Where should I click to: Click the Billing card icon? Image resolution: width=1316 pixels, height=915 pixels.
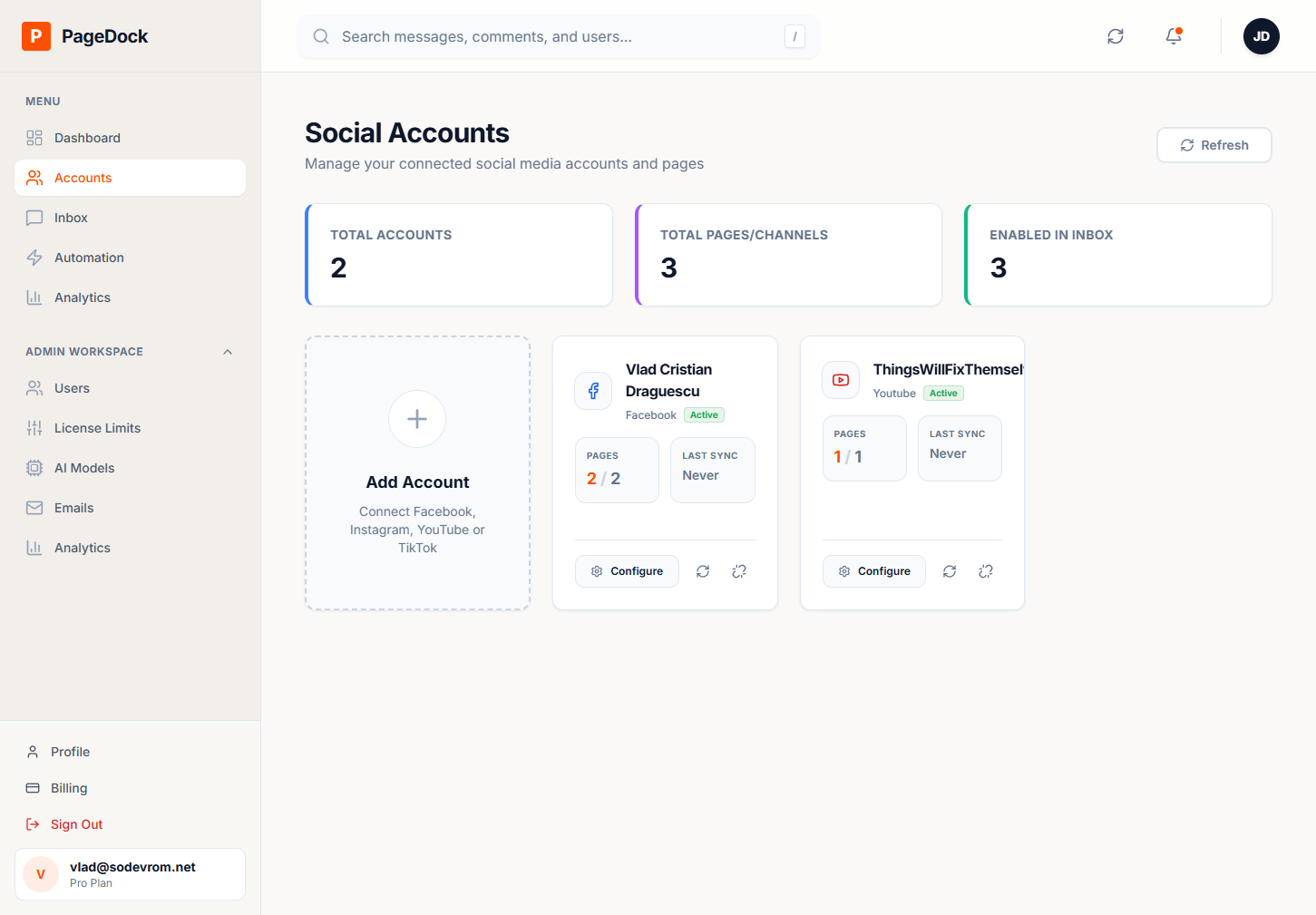point(33,788)
